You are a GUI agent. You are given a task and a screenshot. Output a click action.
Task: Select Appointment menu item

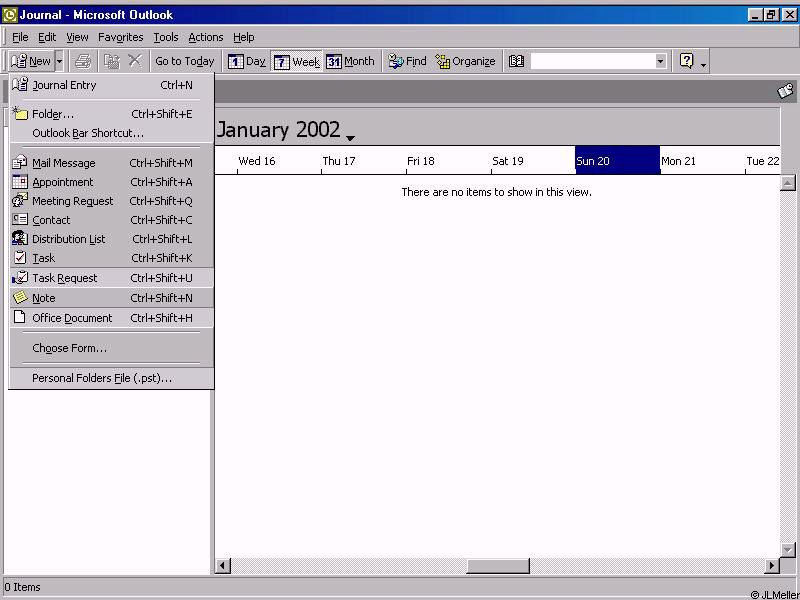pyautogui.click(x=111, y=182)
